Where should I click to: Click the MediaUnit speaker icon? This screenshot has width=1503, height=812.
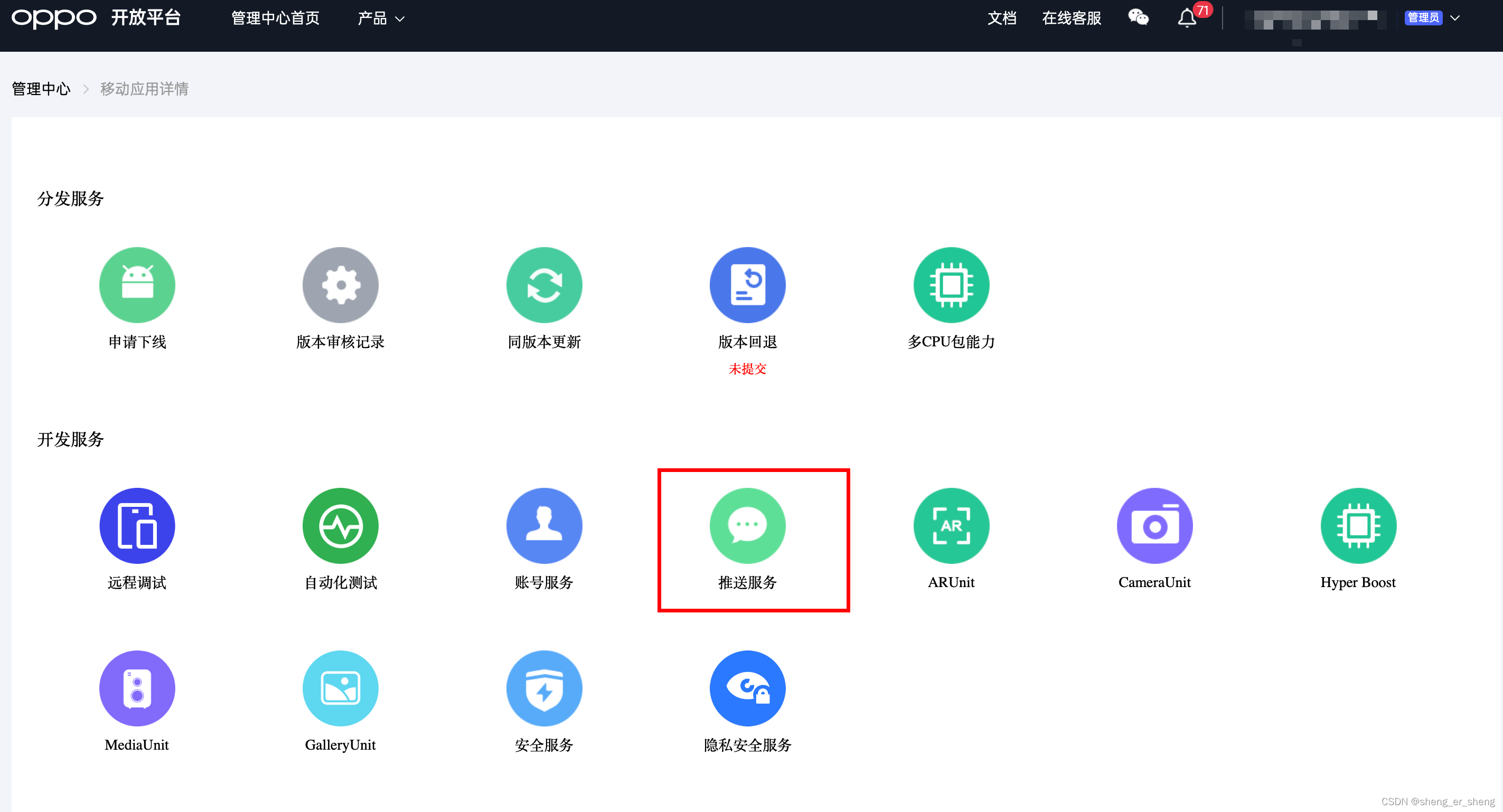[x=137, y=688]
